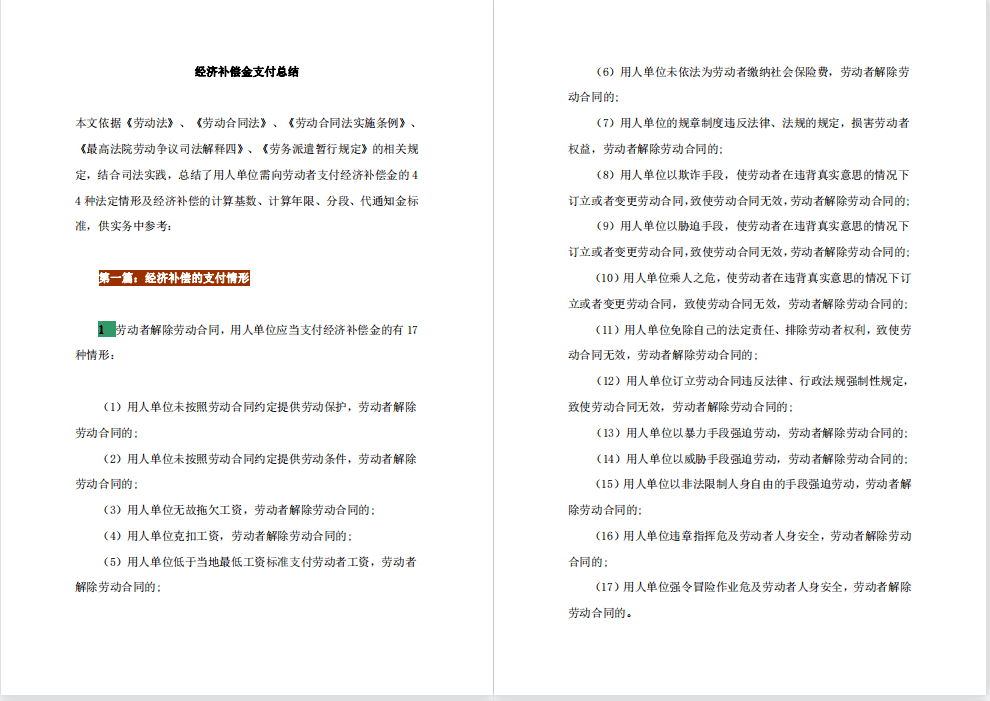Click item (13) about 暴力手段强迫劳动

(x=752, y=433)
